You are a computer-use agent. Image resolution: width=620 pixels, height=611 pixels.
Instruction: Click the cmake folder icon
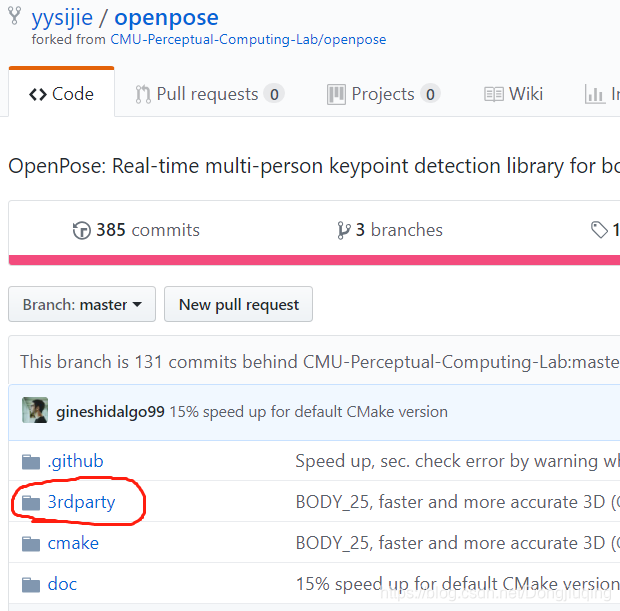tap(31, 544)
